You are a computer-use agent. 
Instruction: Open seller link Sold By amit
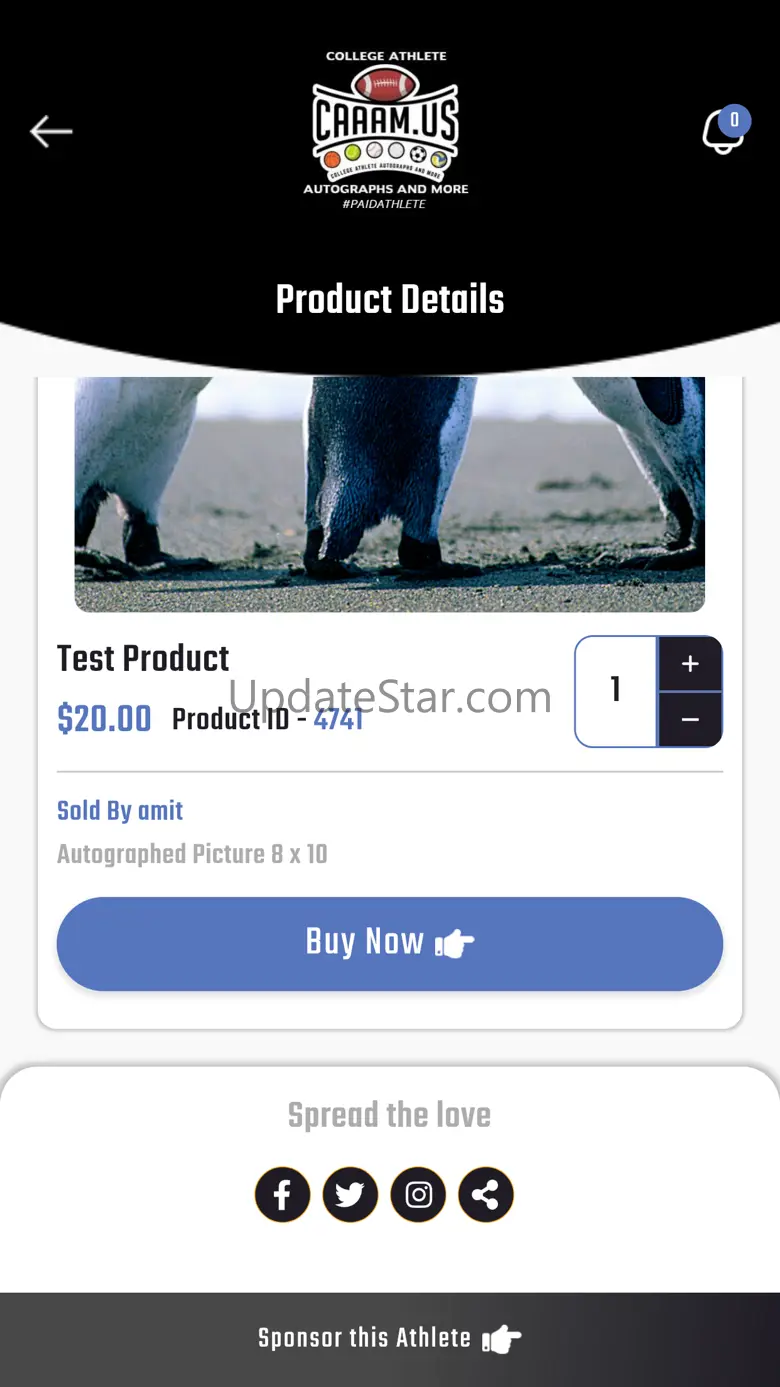(120, 810)
